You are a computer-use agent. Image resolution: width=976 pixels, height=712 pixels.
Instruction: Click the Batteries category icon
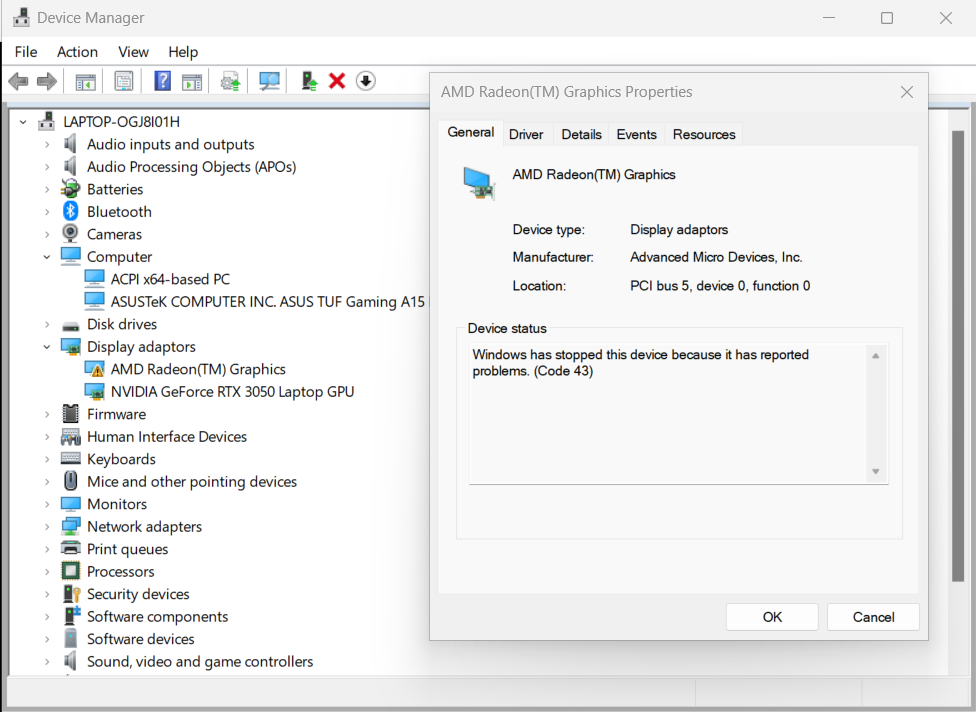tap(70, 189)
